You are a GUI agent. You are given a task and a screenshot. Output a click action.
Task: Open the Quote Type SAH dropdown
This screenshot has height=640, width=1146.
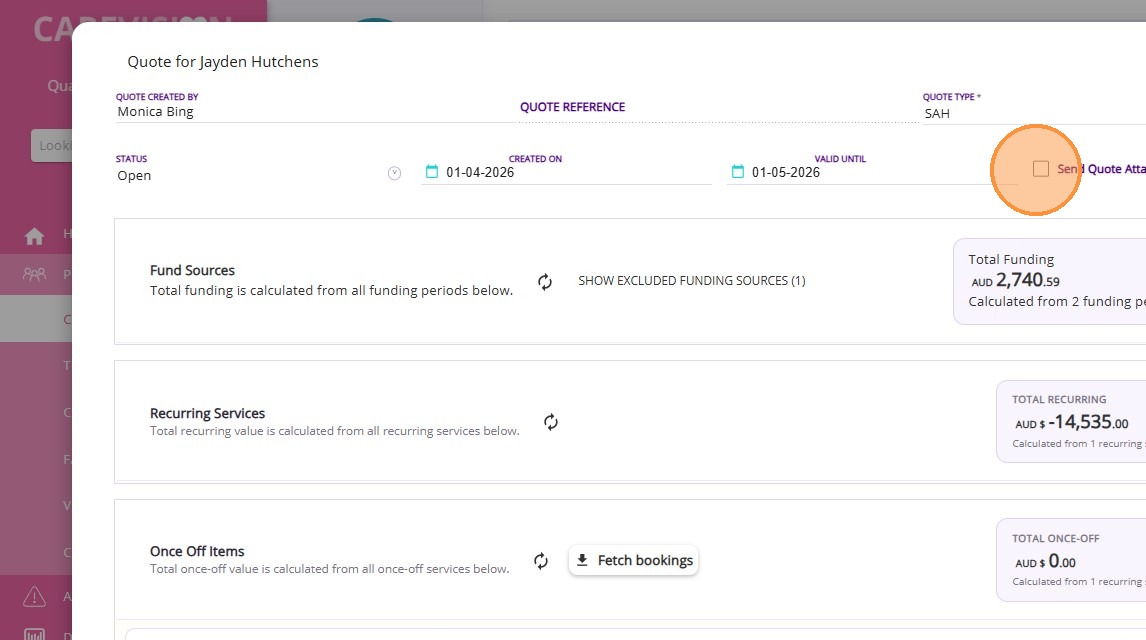pyautogui.click(x=1030, y=113)
